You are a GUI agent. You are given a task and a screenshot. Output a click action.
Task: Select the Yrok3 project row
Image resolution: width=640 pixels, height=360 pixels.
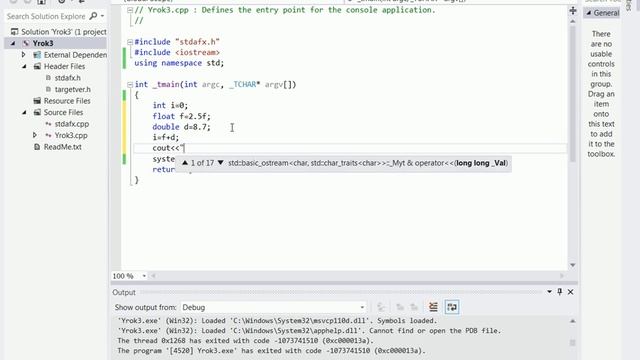click(x=56, y=43)
